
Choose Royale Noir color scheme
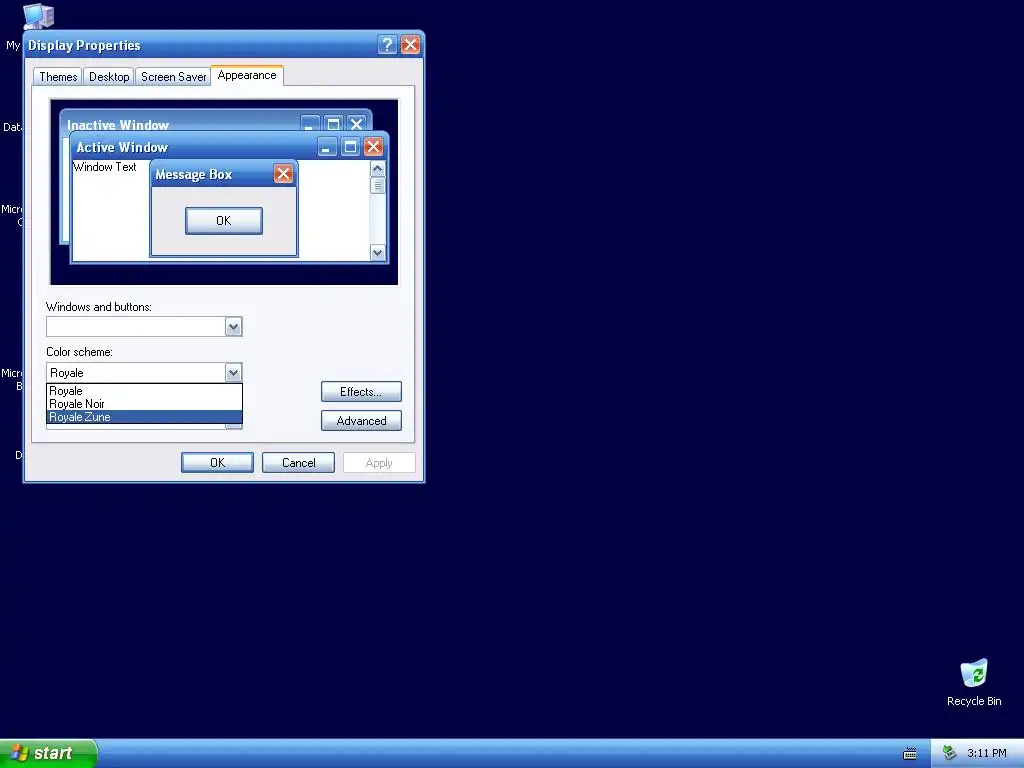pos(144,404)
